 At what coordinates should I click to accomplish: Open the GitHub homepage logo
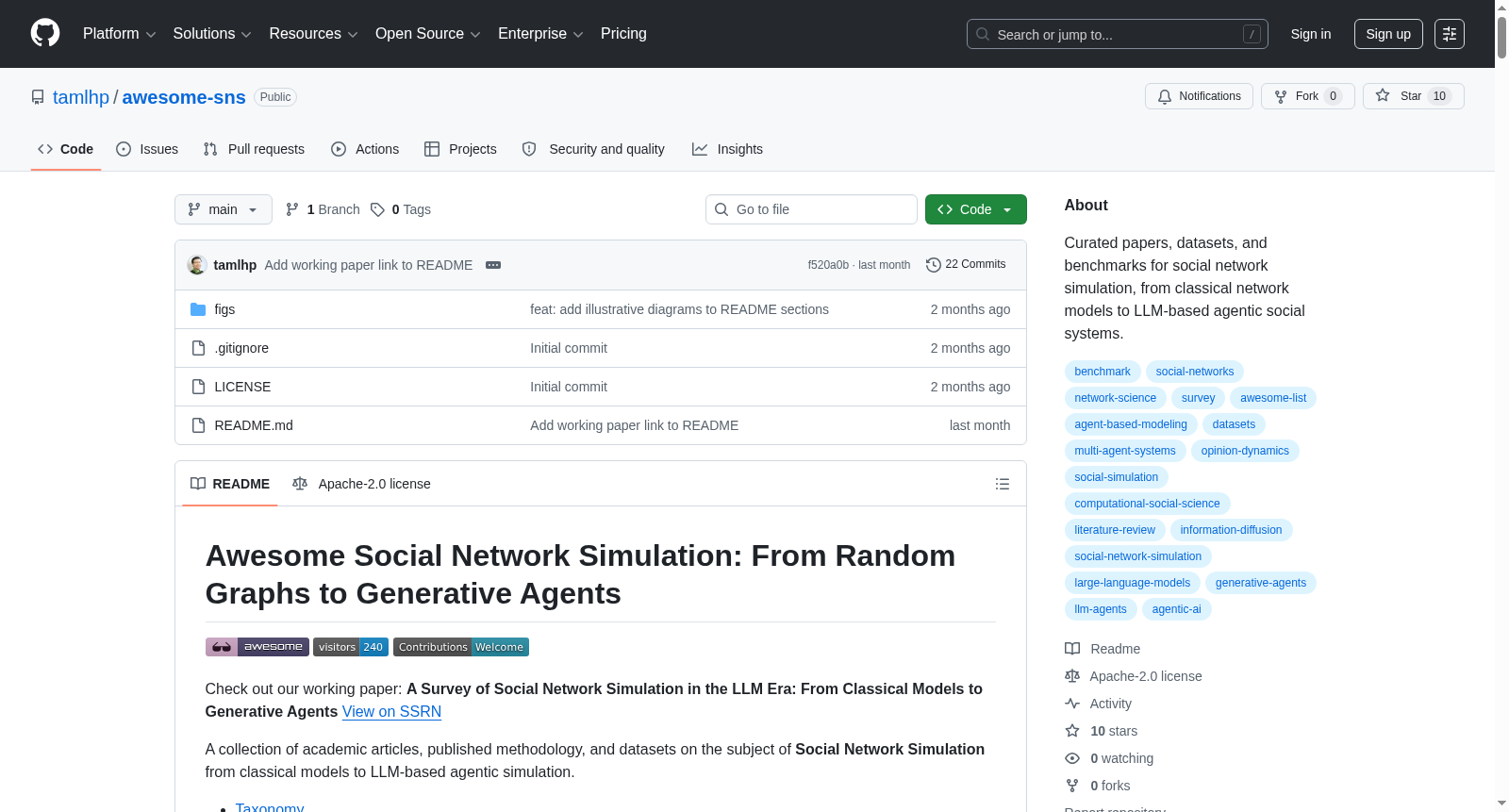45,34
